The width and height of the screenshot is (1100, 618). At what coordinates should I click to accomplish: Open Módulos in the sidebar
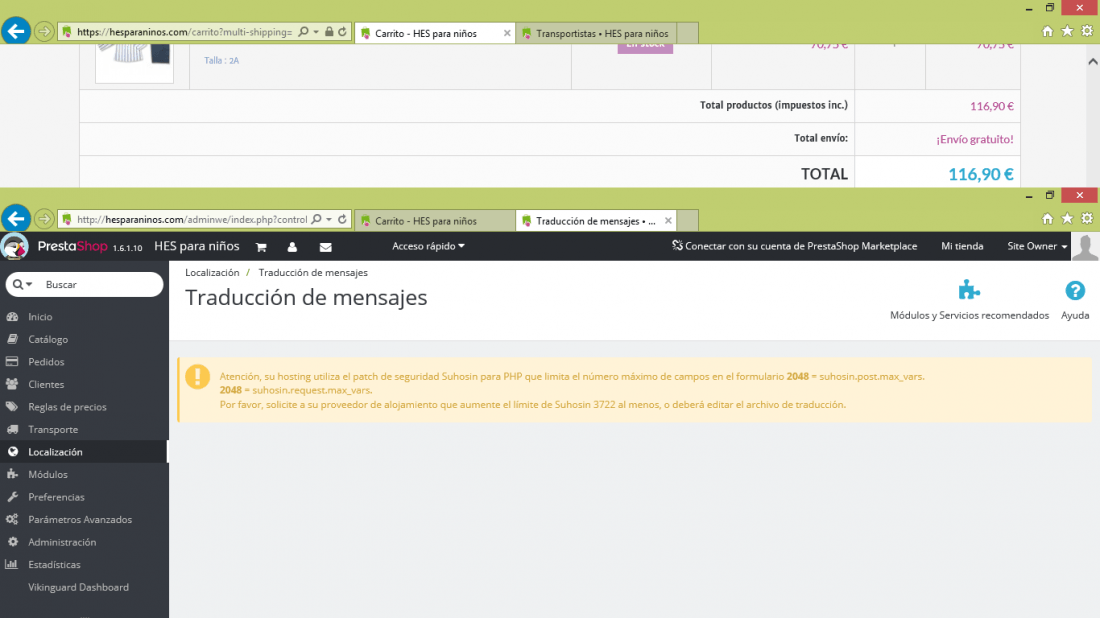click(84, 474)
